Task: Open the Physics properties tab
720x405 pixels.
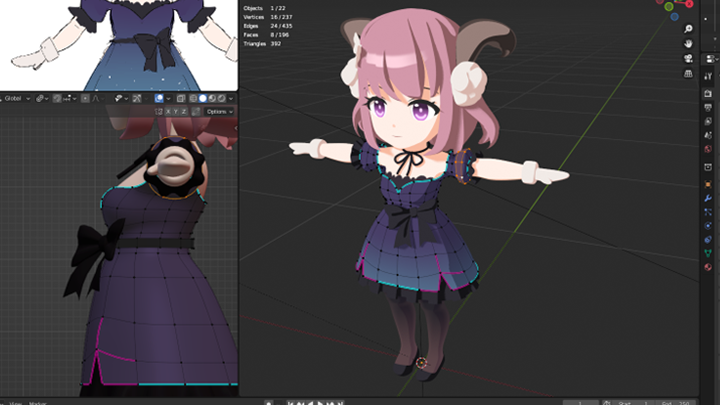Action: [708, 225]
